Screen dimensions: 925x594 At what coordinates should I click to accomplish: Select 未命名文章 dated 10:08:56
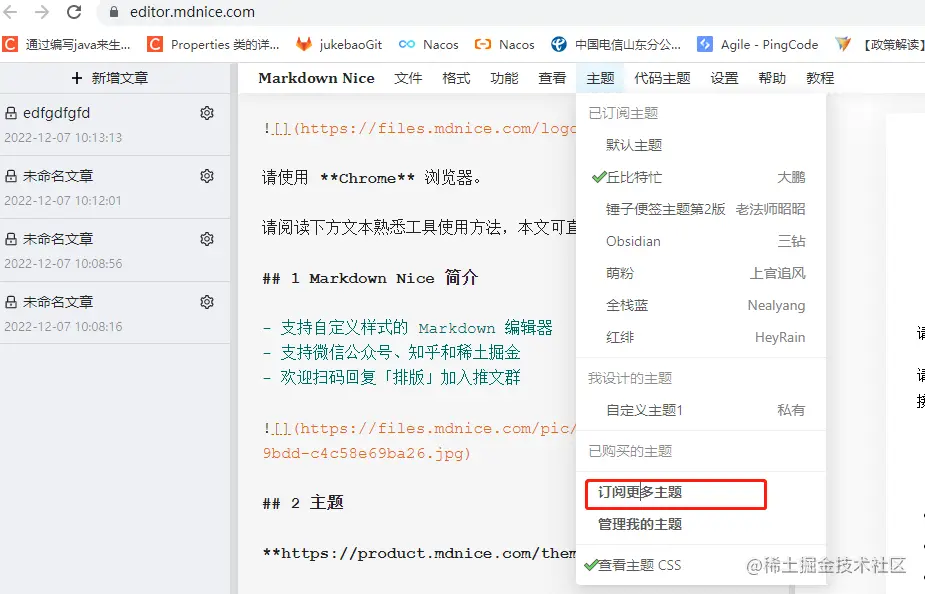pyautogui.click(x=115, y=251)
